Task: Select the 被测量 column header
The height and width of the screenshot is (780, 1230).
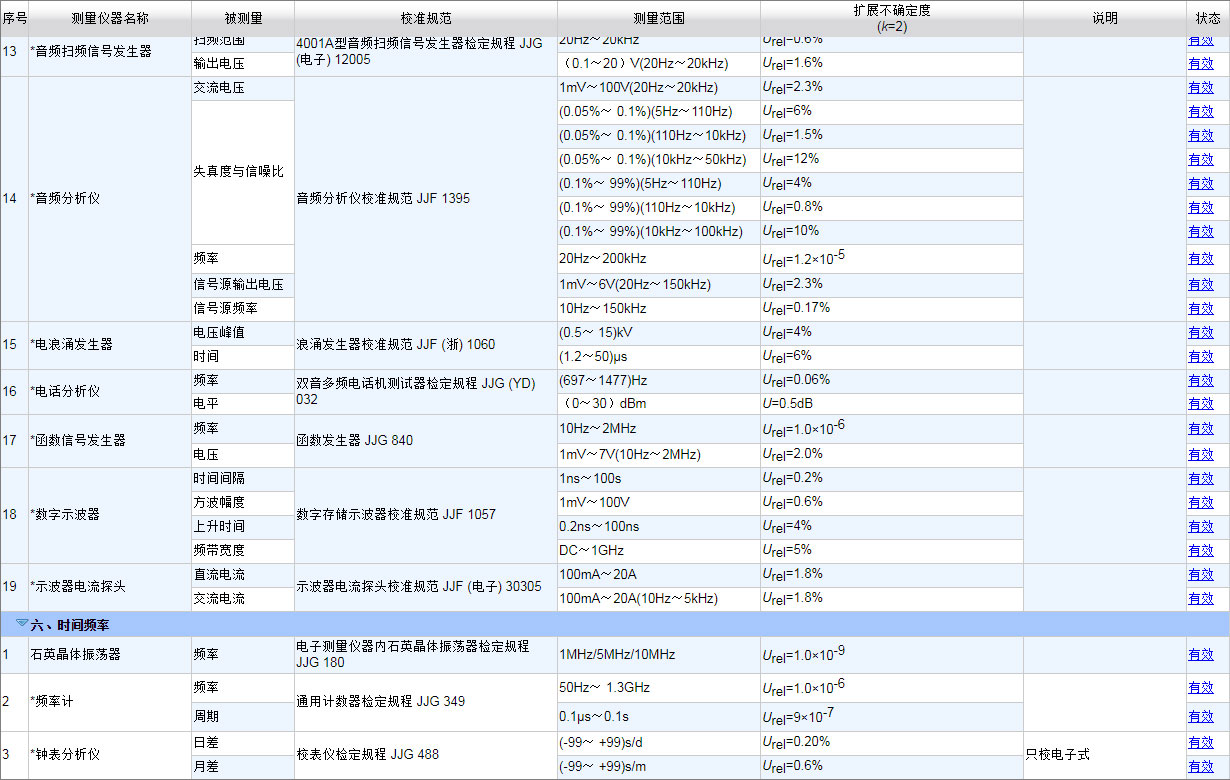Action: click(x=243, y=19)
